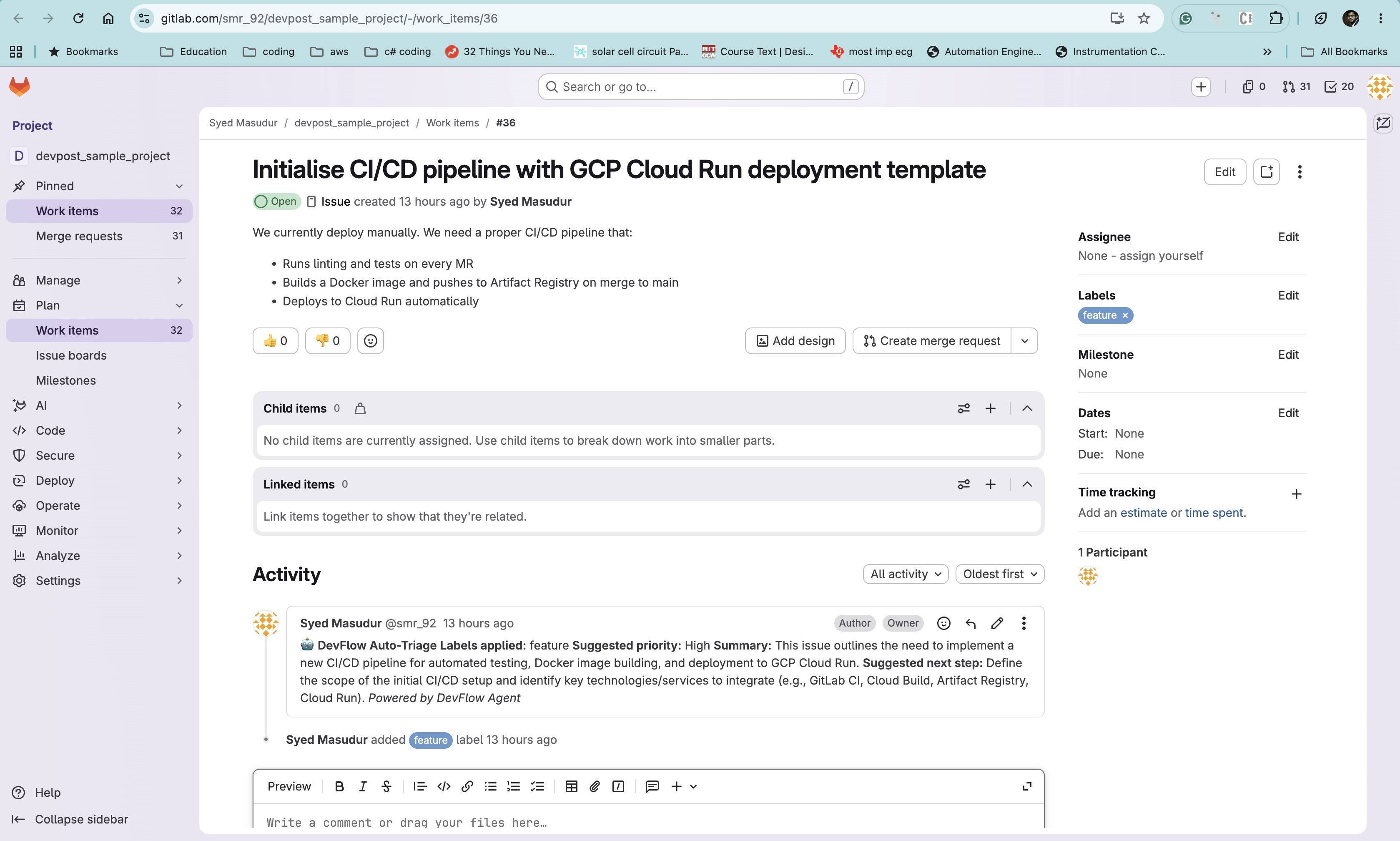1400x841 pixels.
Task: Add a checklist in comment
Action: [x=537, y=787]
